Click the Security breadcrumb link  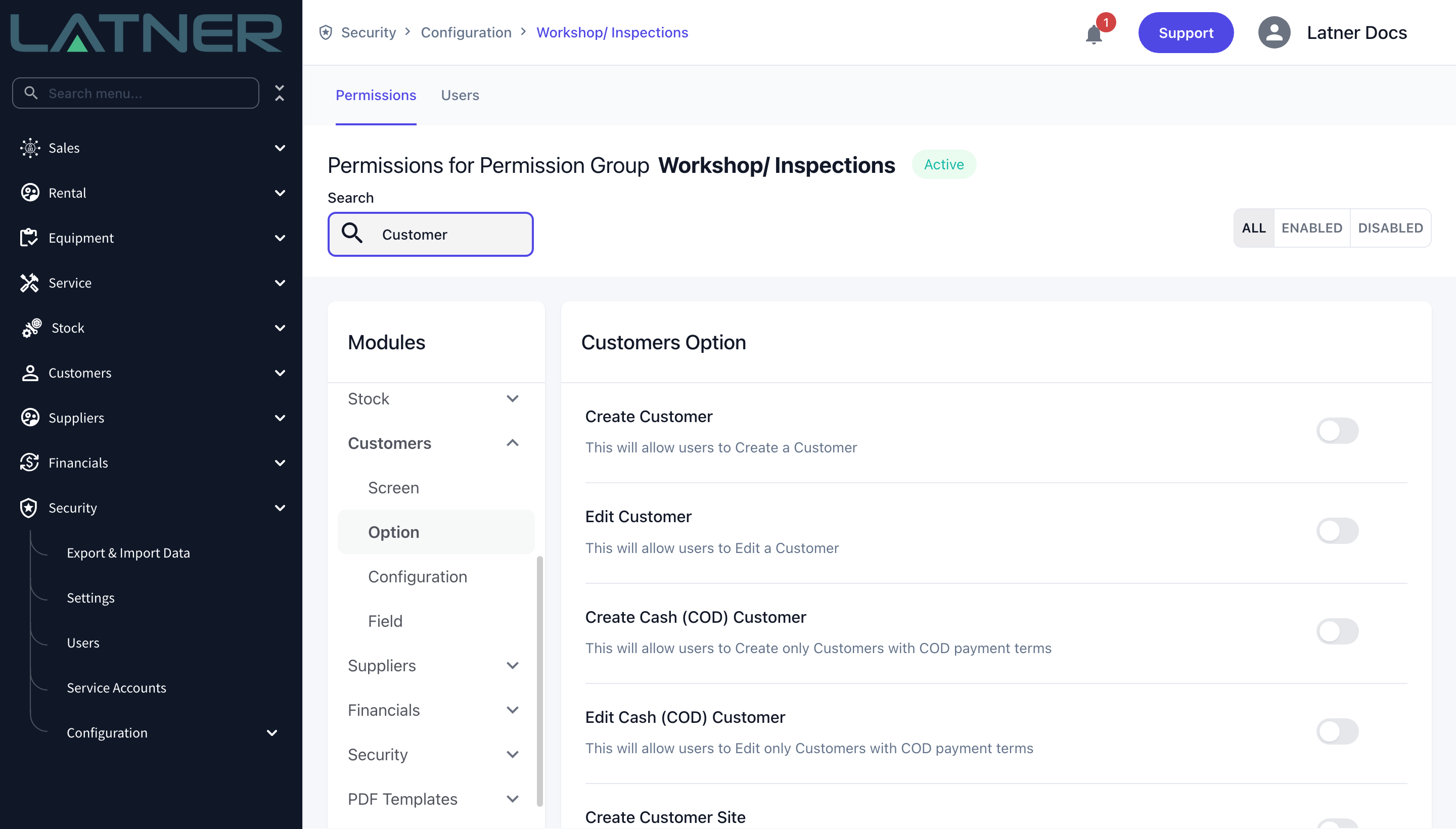(369, 32)
